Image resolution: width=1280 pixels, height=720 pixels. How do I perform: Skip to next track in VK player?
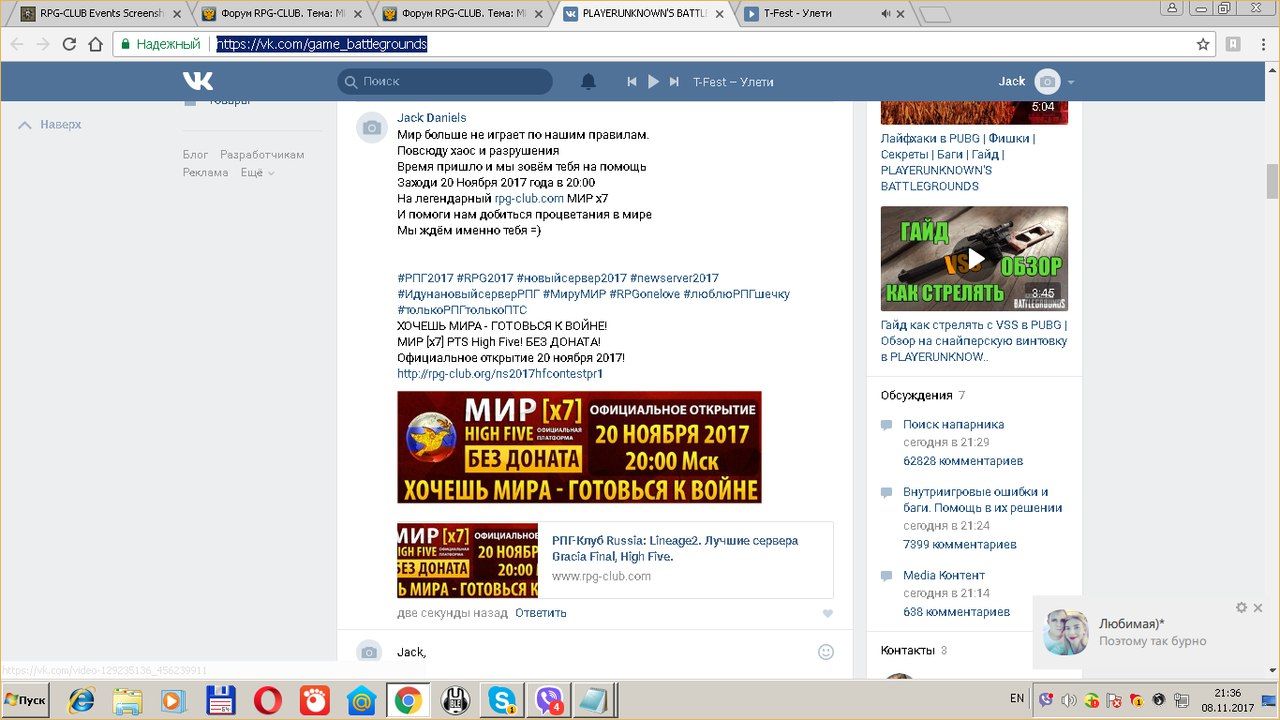point(674,82)
